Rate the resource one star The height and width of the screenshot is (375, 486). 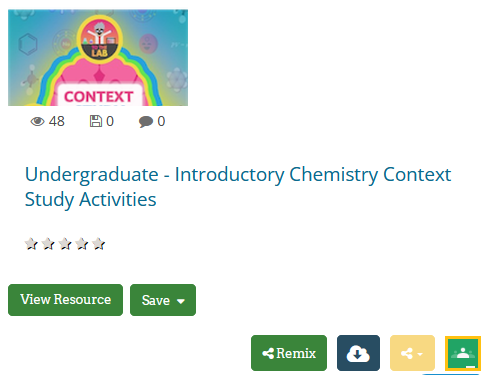click(31, 244)
